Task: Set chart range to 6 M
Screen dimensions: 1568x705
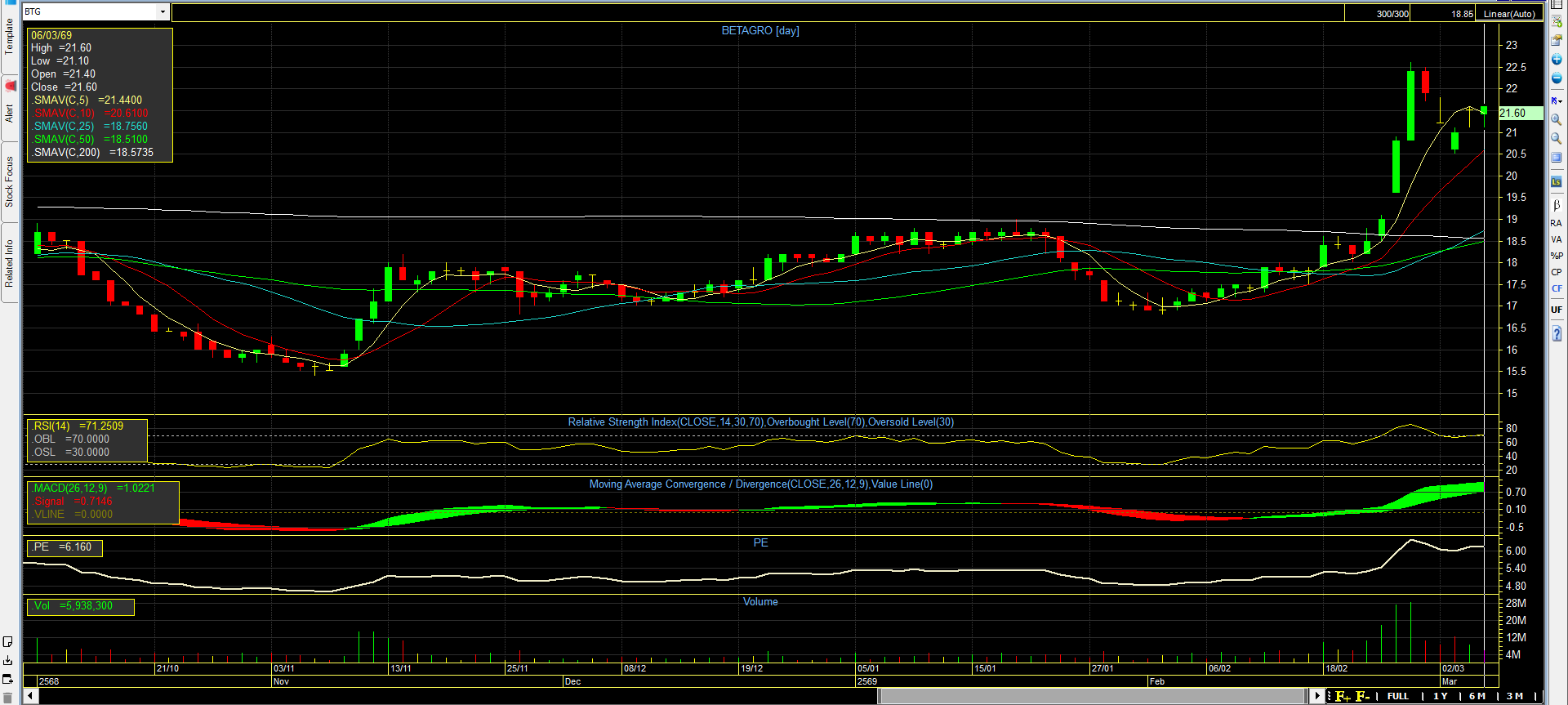Action: (x=1477, y=696)
